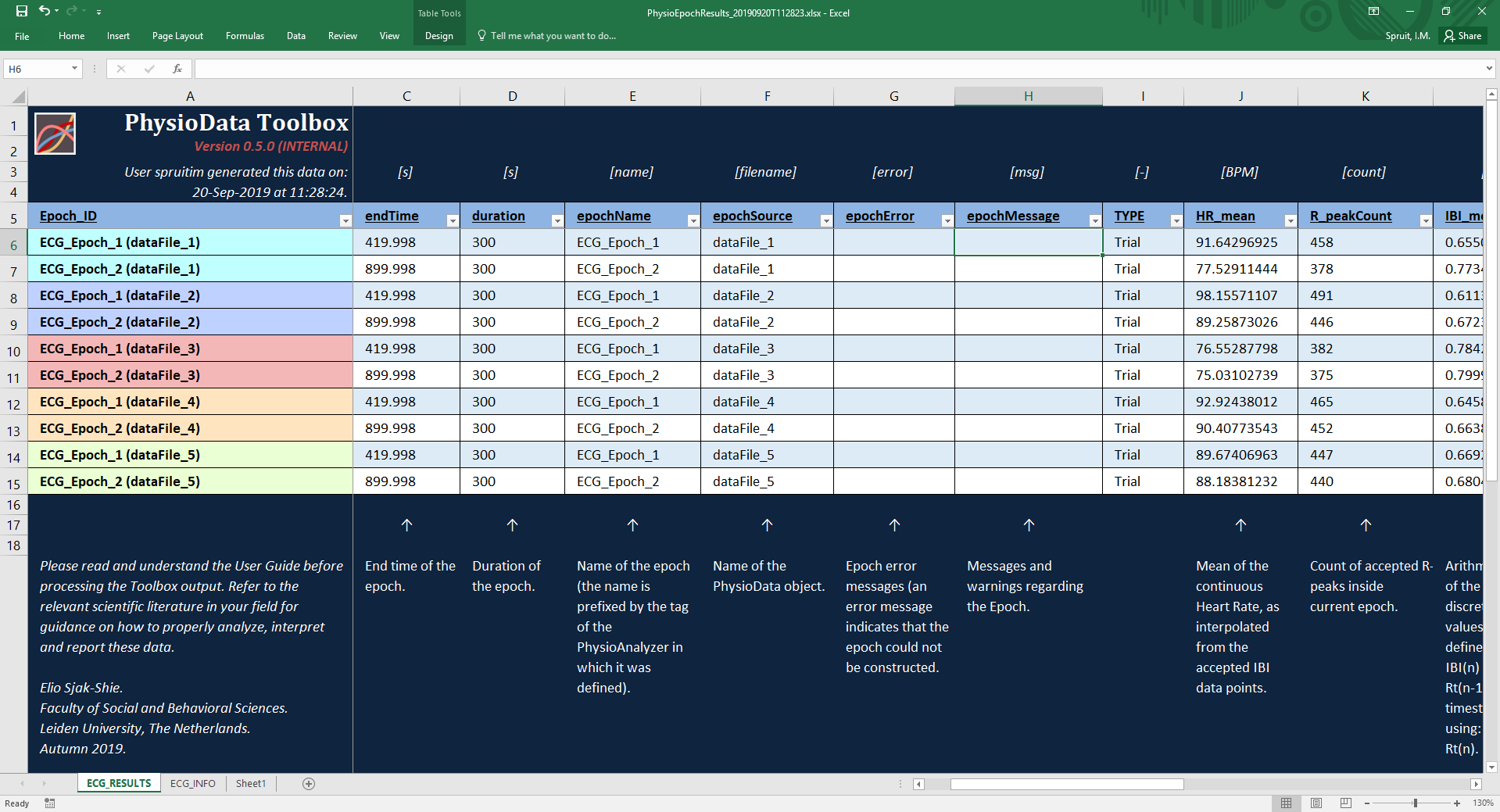
Task: Open Epoch_ID column filter dropdown
Action: pyautogui.click(x=345, y=221)
